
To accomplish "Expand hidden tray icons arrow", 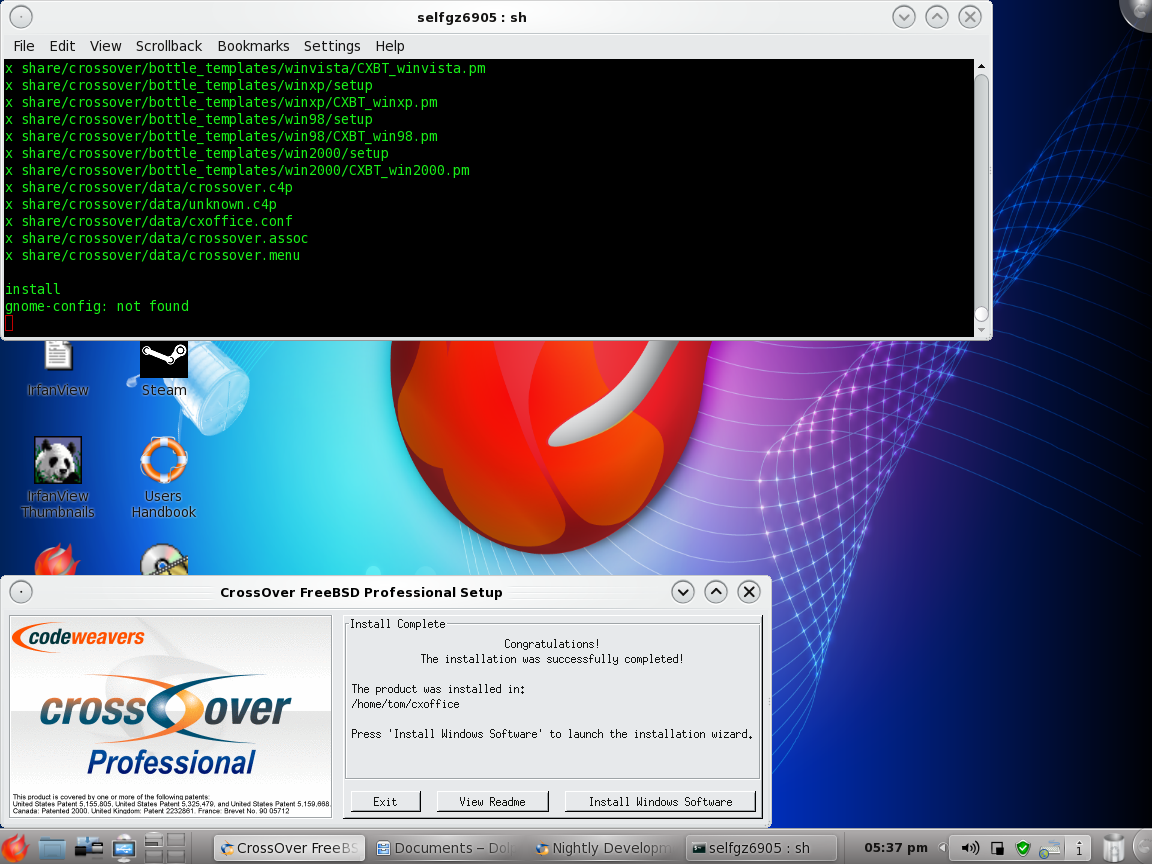I will pos(943,848).
